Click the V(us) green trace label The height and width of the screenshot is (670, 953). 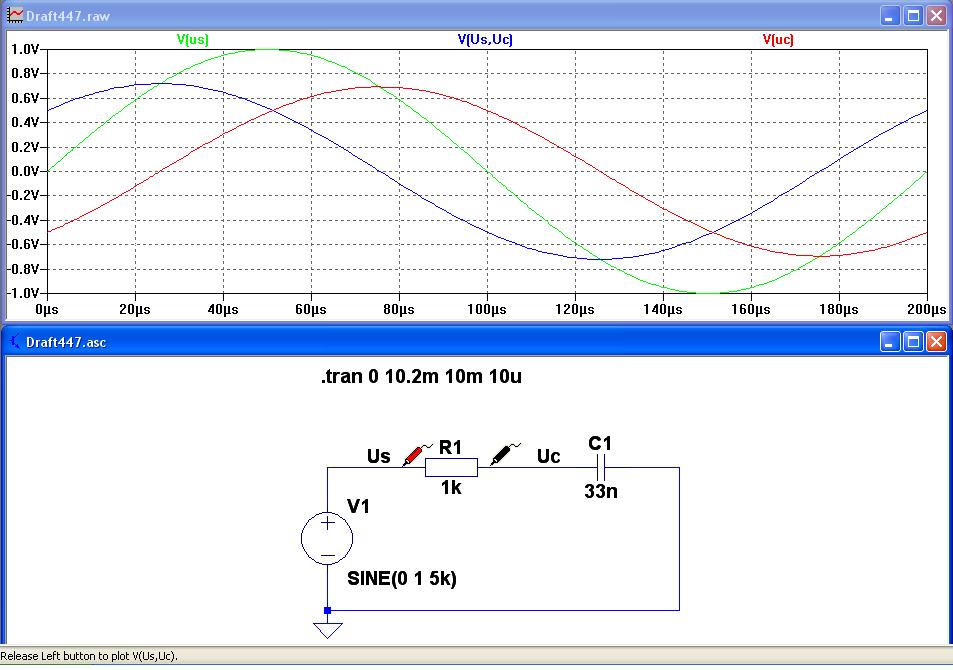[192, 40]
